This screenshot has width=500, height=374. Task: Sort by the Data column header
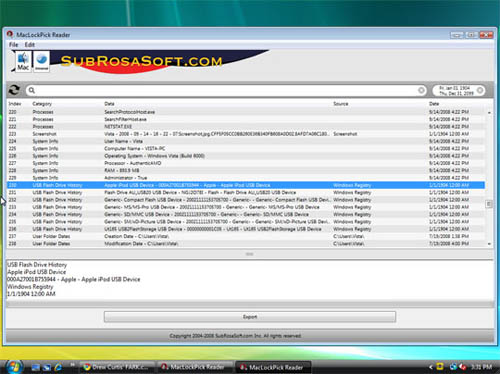pos(109,104)
